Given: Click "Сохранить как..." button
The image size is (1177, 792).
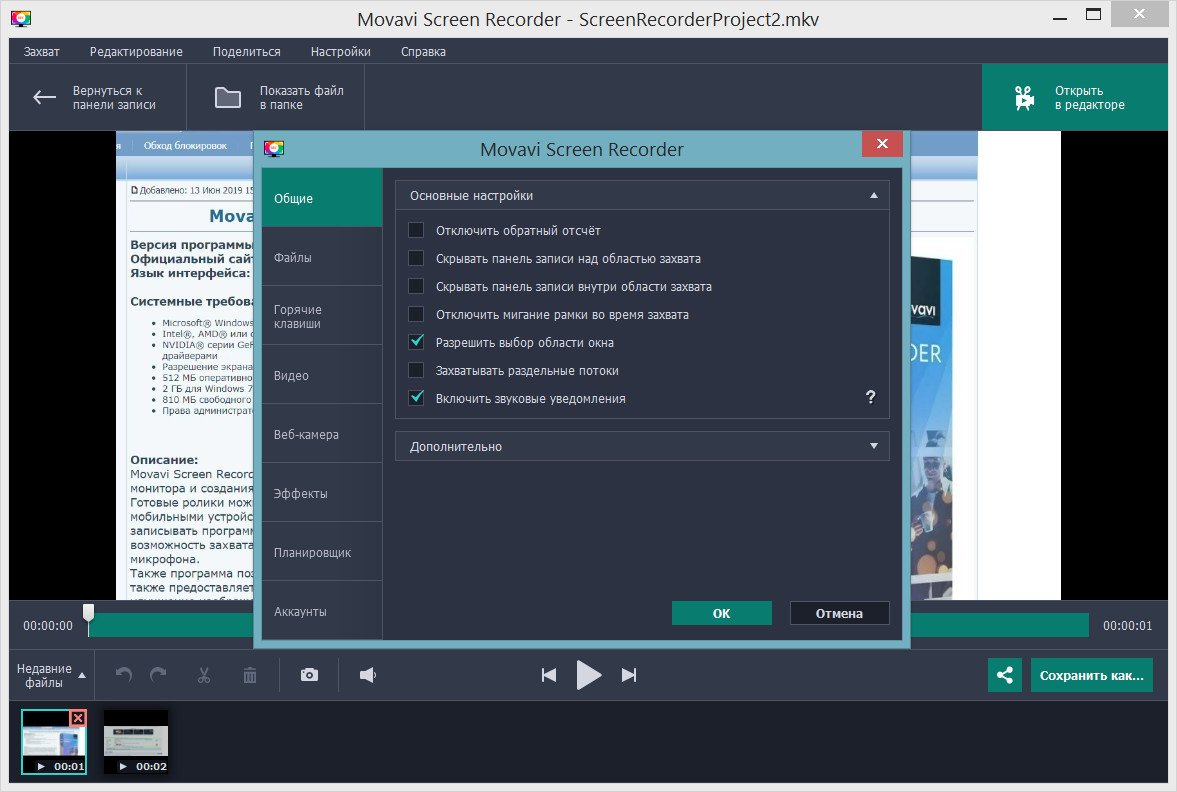Looking at the screenshot, I should coord(1091,675).
